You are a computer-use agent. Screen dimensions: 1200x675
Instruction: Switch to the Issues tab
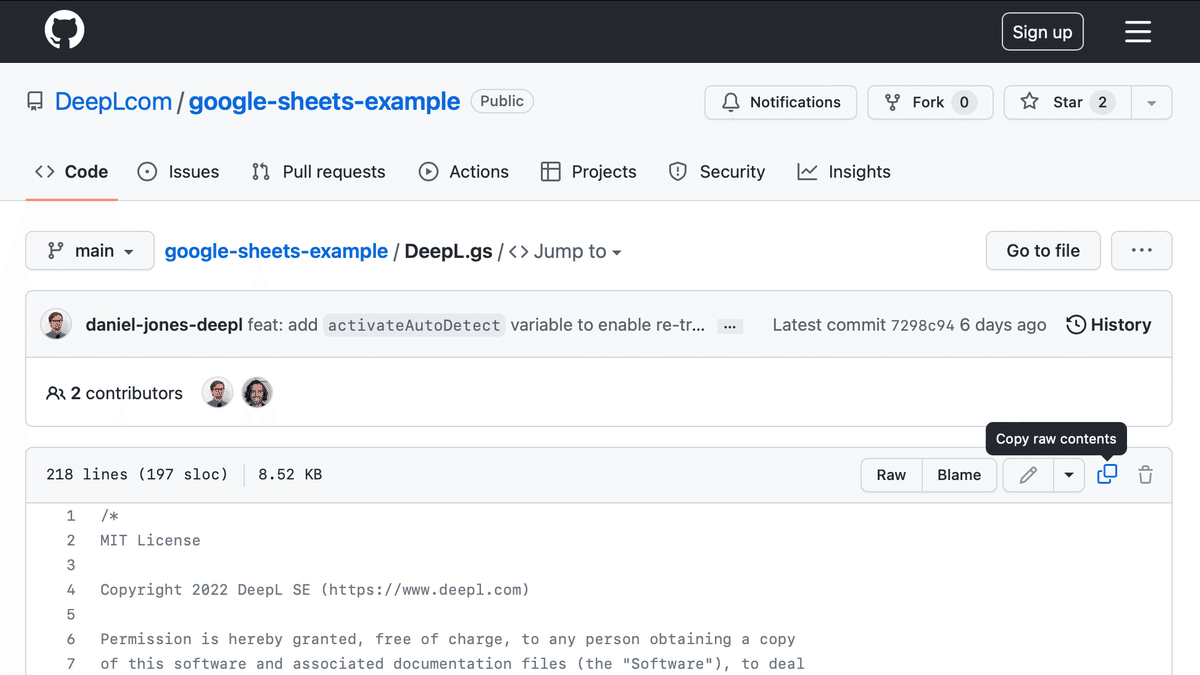tap(179, 171)
